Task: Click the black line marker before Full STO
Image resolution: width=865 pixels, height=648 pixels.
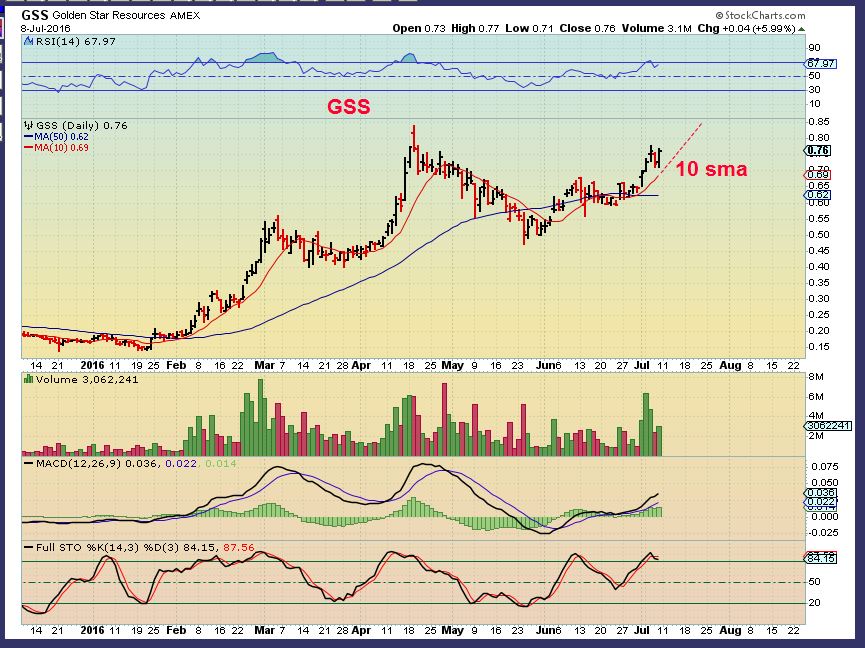Action: coord(29,548)
